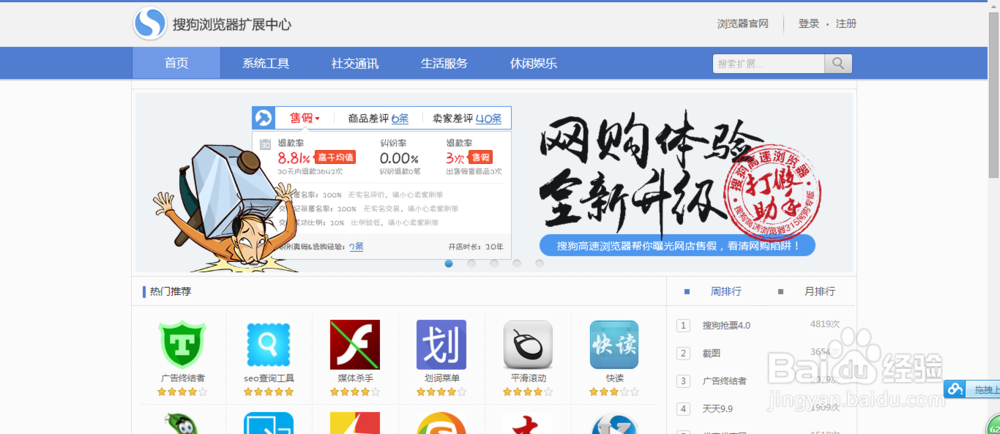
Task: Select the first carousel dot
Action: point(448,263)
